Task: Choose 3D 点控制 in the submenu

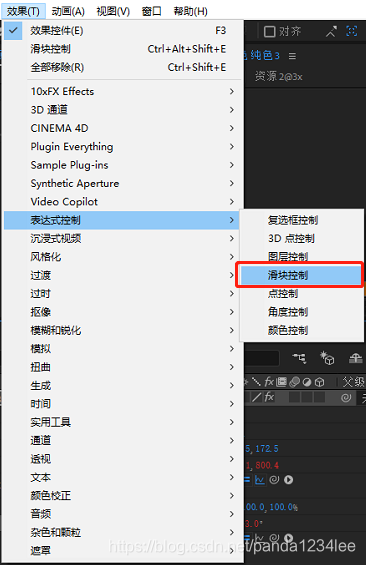Action: click(x=302, y=239)
